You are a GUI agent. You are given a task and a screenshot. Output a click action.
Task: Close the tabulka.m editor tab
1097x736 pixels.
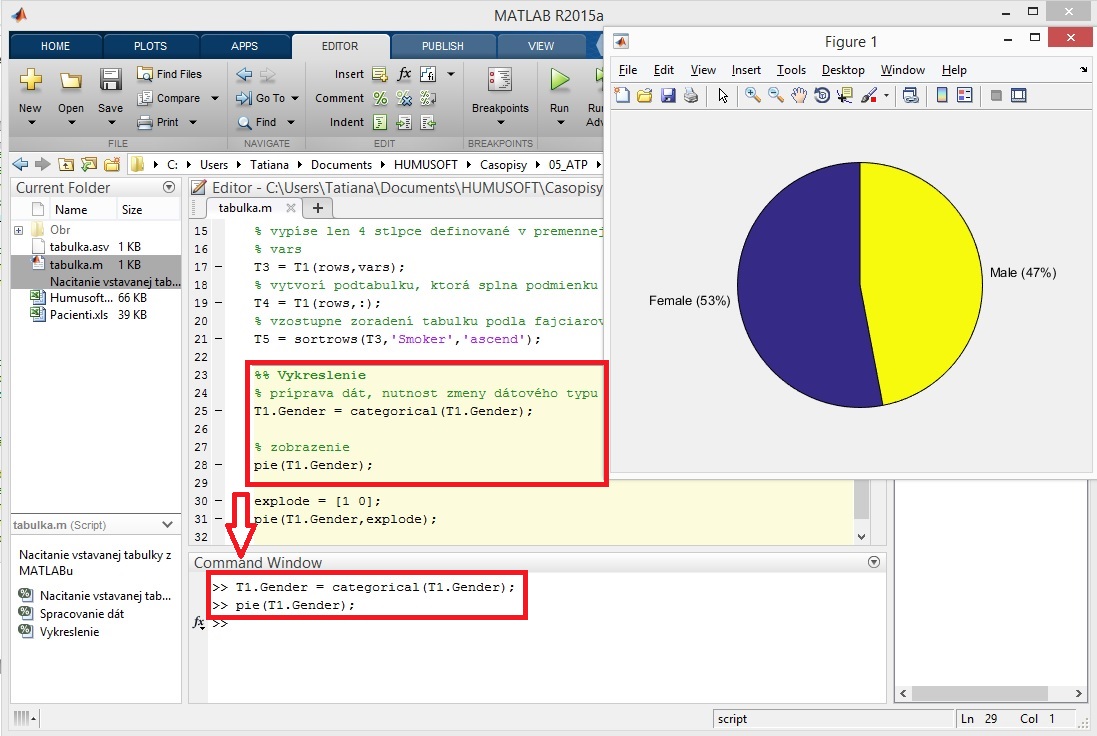tap(290, 208)
